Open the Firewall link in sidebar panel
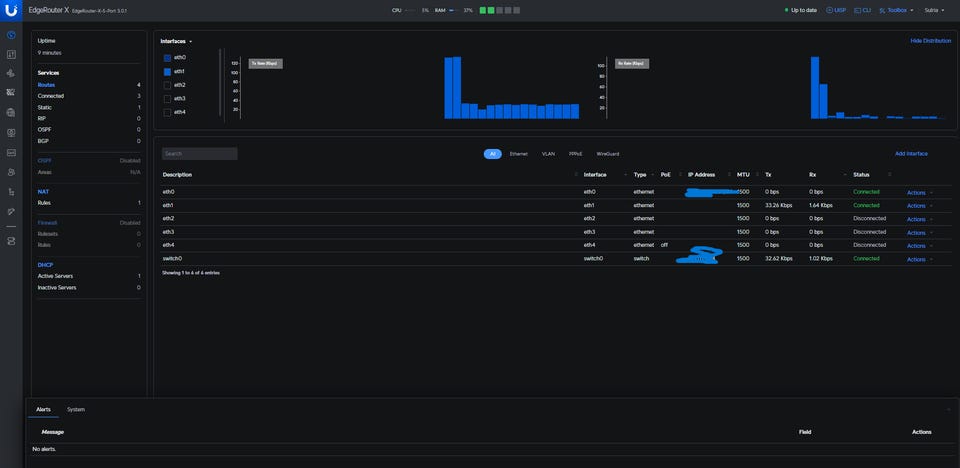The width and height of the screenshot is (960, 468). [x=47, y=223]
